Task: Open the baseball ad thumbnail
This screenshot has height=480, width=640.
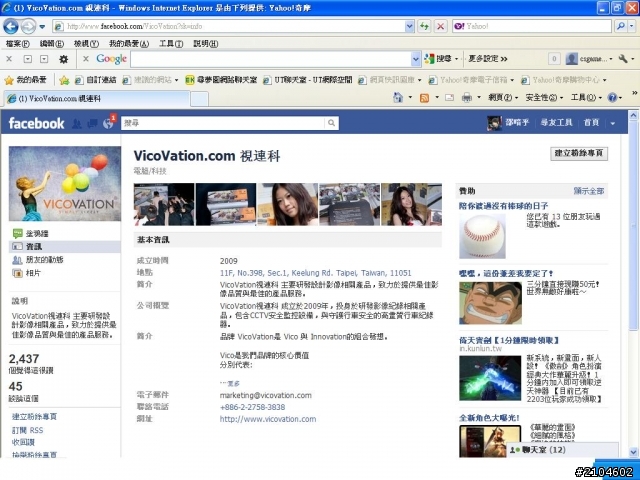Action: click(482, 236)
